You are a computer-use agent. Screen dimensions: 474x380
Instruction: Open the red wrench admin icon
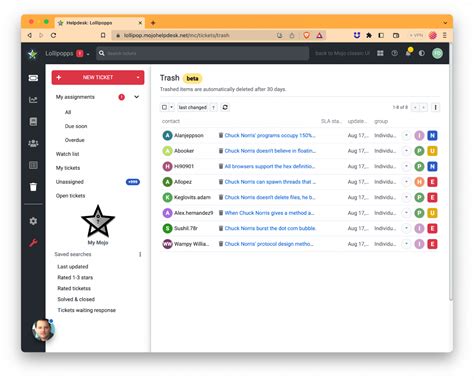[33, 243]
